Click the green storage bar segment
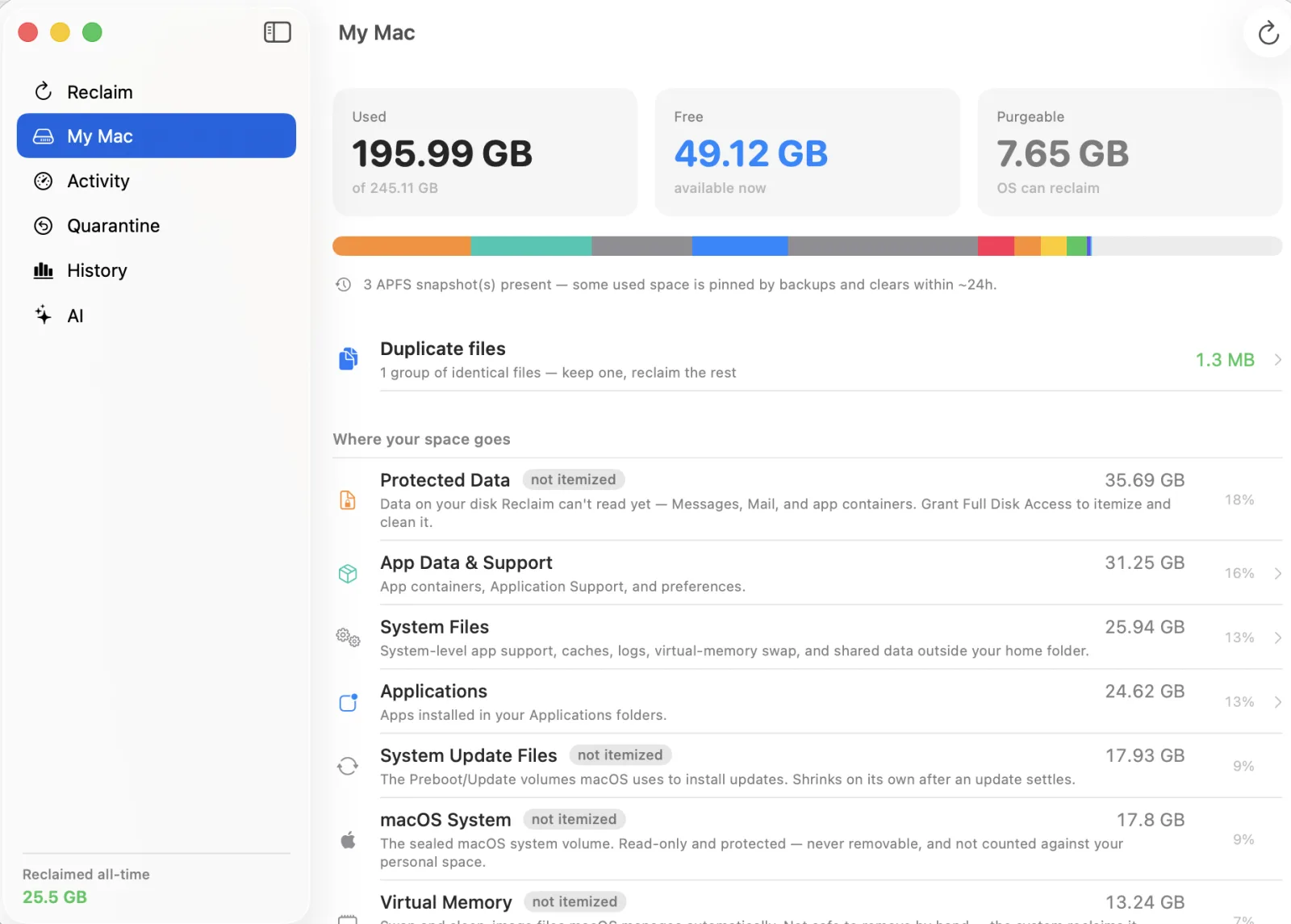Image resolution: width=1291 pixels, height=924 pixels. click(1076, 246)
